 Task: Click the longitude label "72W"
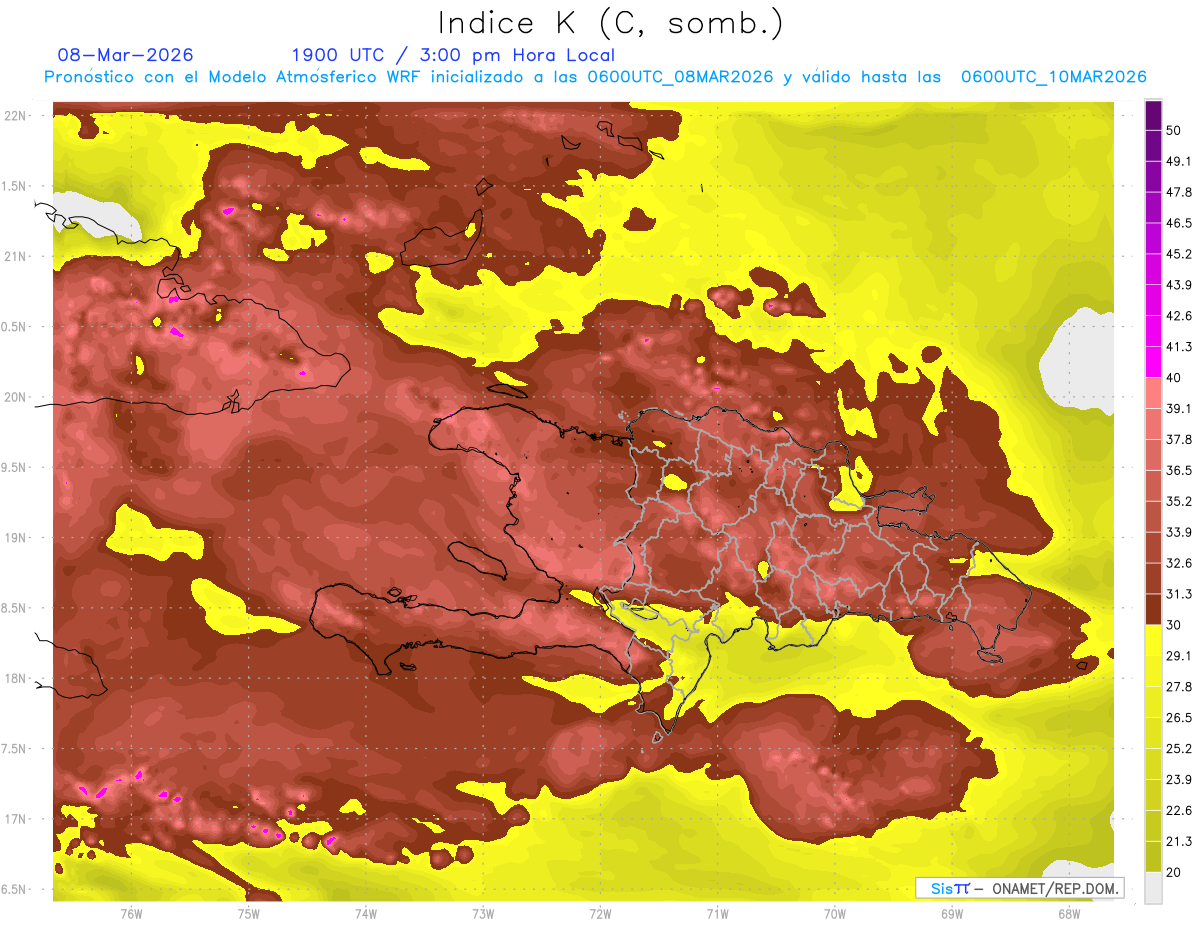600,913
